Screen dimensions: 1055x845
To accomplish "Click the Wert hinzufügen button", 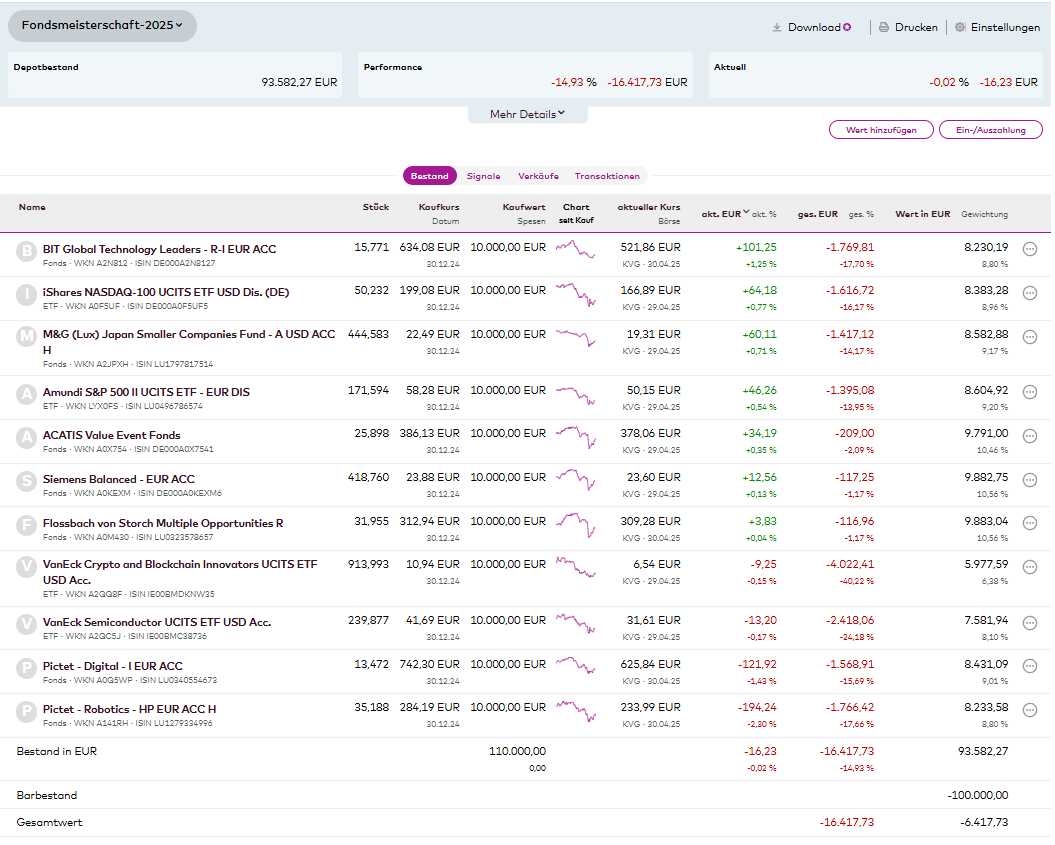I will pyautogui.click(x=880, y=130).
